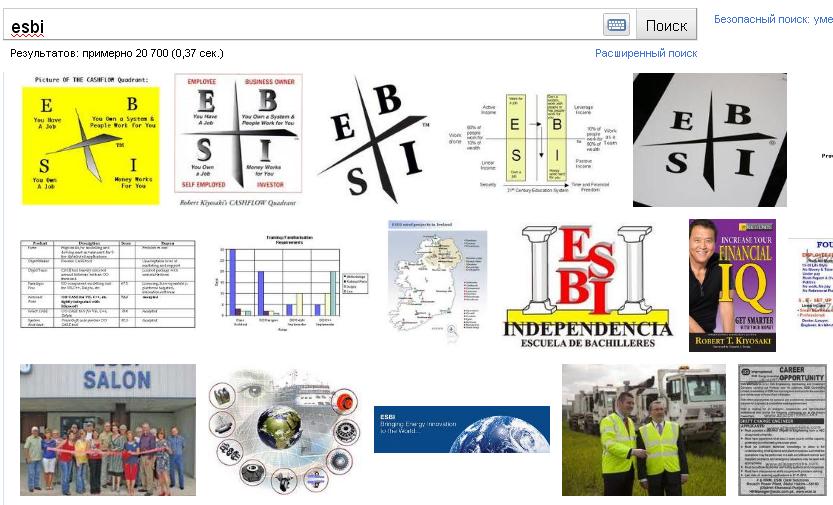
Task: Select the globe with mechanical parts collage
Action: [284, 431]
